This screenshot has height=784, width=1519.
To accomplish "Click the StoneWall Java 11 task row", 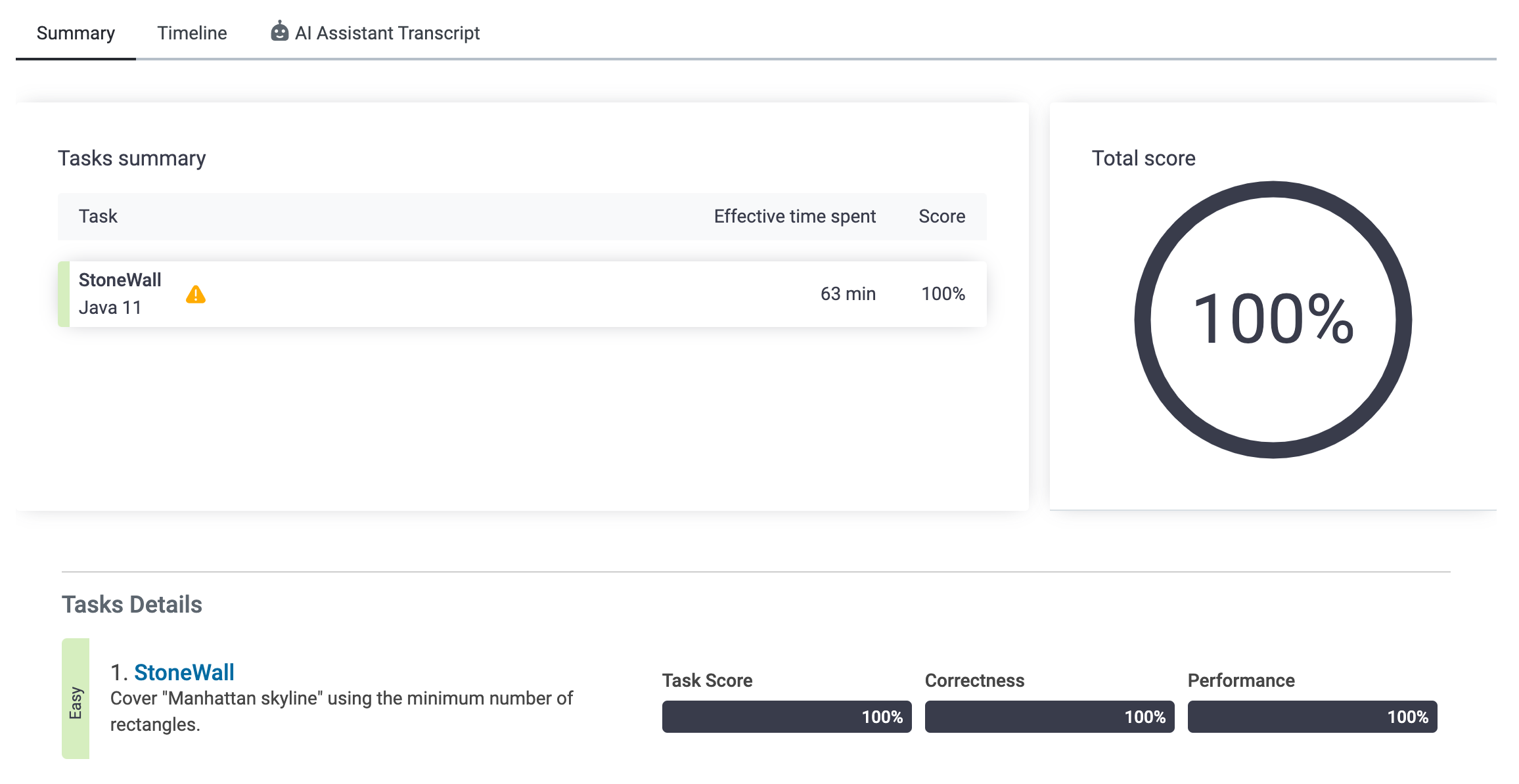I will (460, 294).
